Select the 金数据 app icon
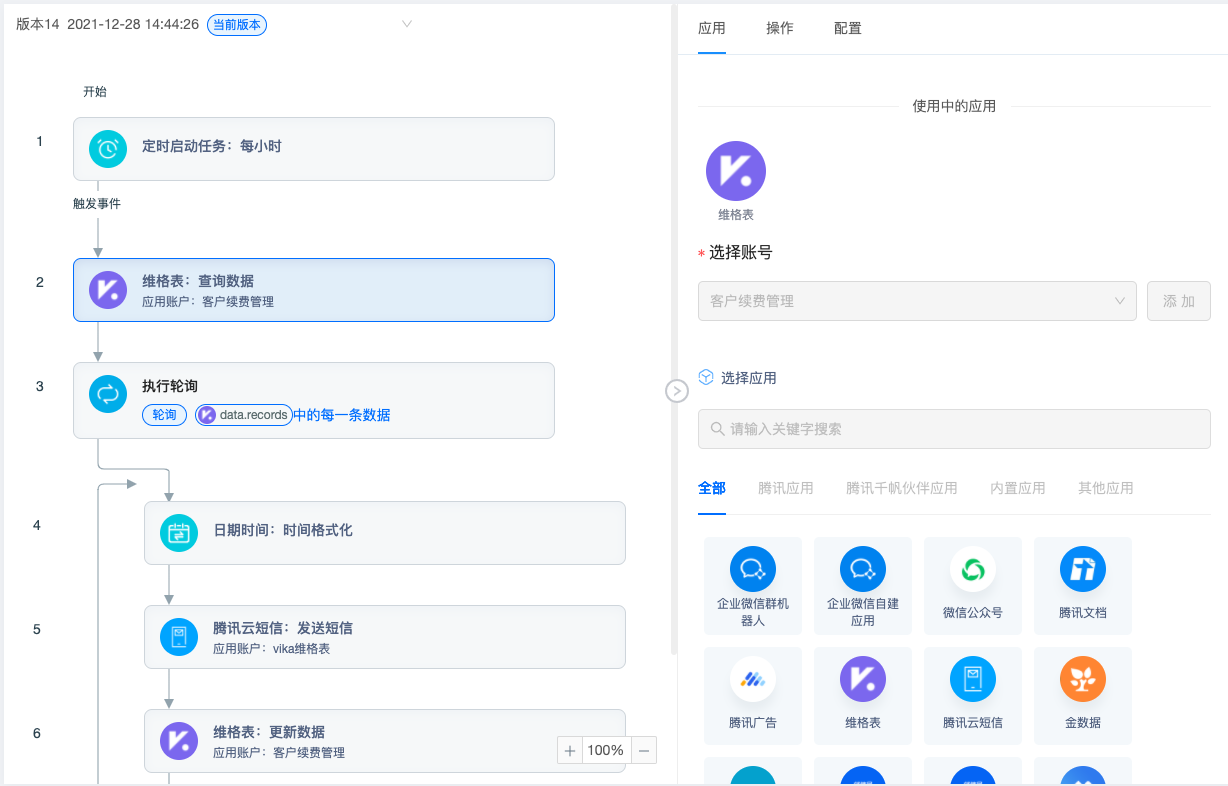 [1083, 679]
